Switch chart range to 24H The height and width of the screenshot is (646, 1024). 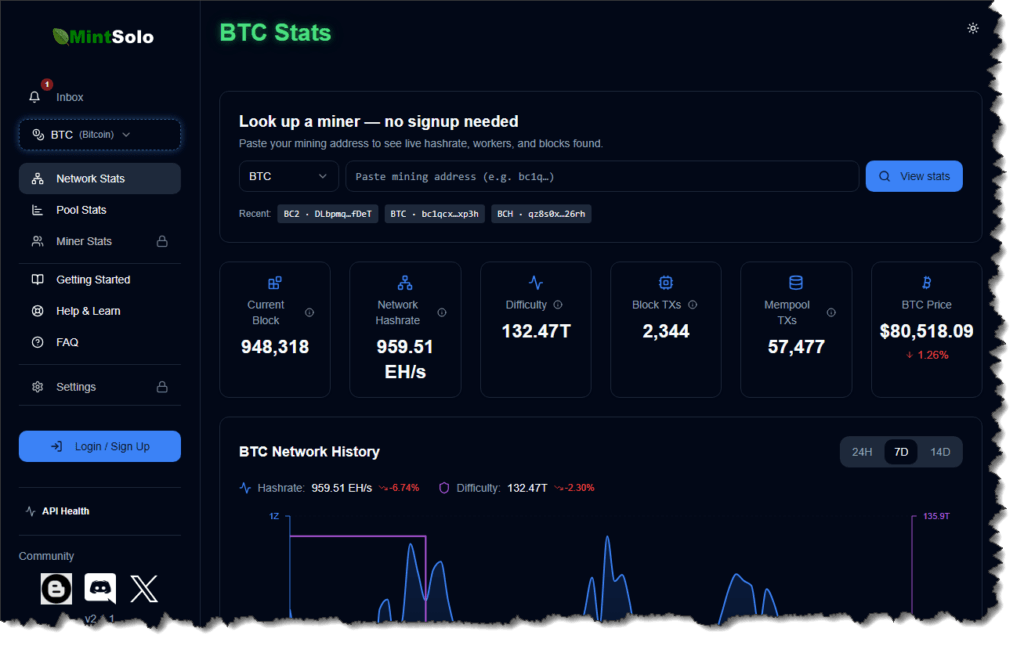862,452
